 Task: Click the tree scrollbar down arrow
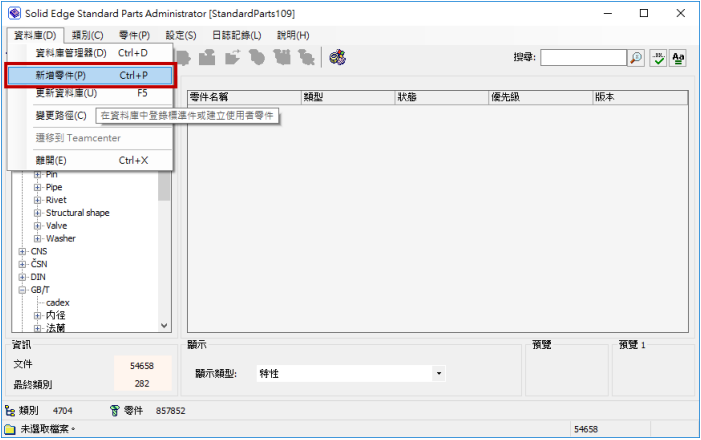pos(164,326)
